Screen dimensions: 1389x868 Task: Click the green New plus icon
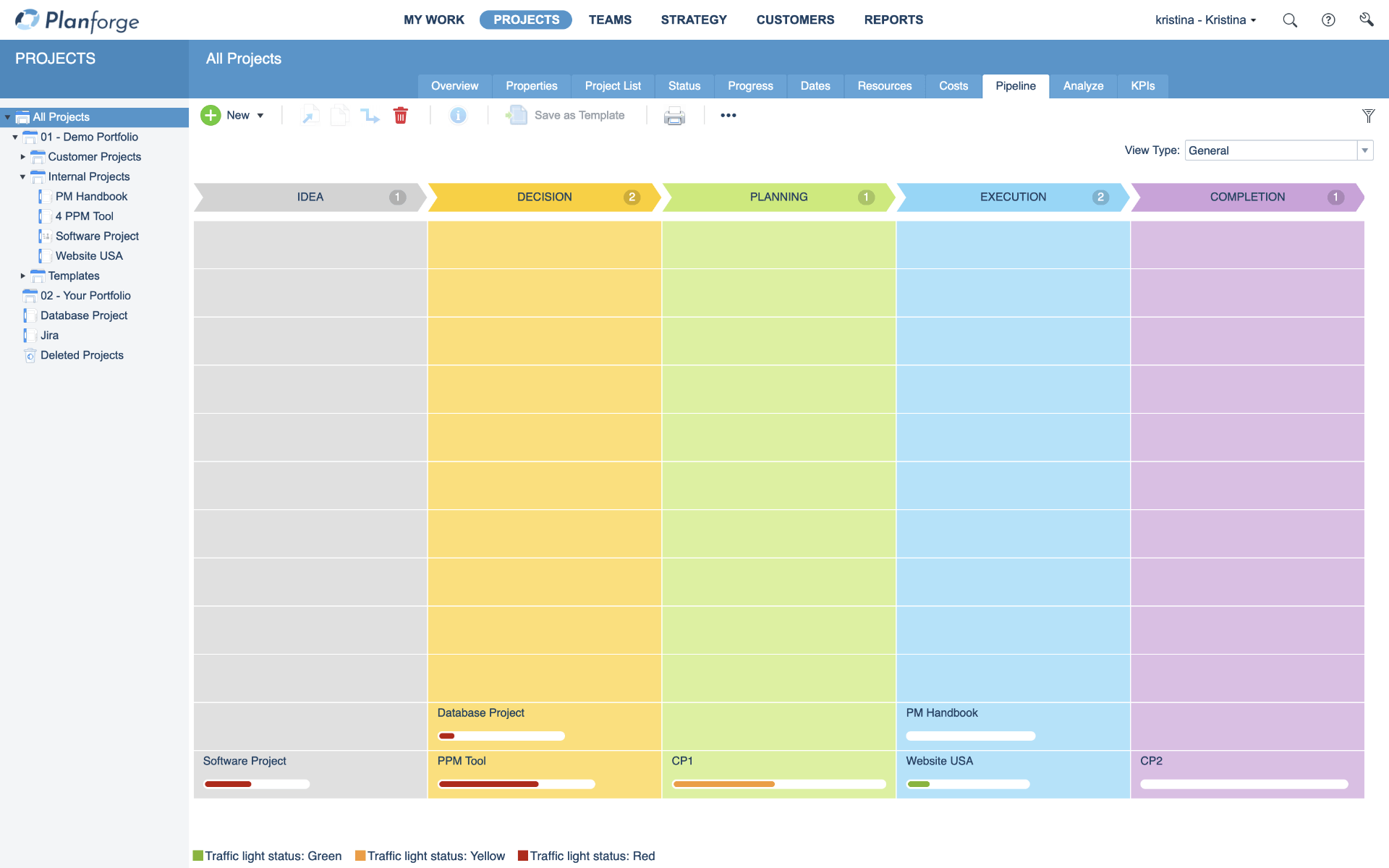[x=211, y=116]
